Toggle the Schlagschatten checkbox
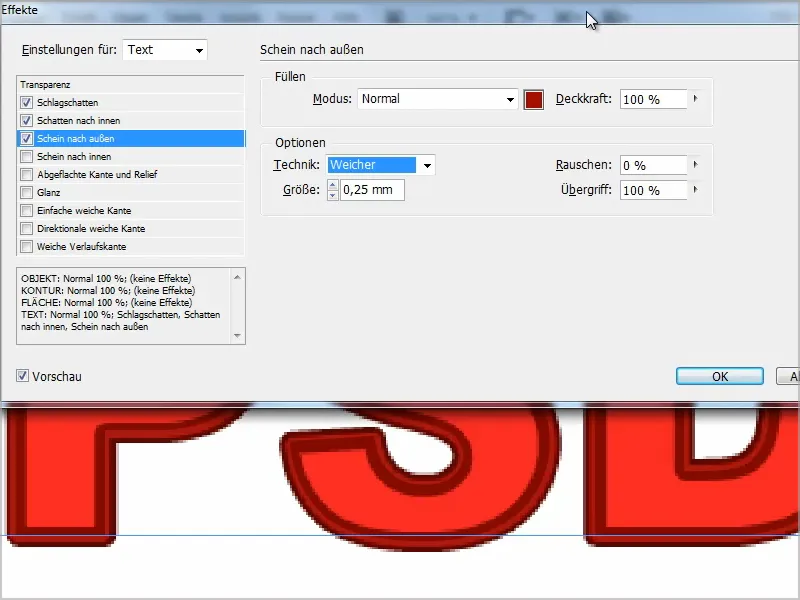This screenshot has height=600, width=800. coord(27,103)
